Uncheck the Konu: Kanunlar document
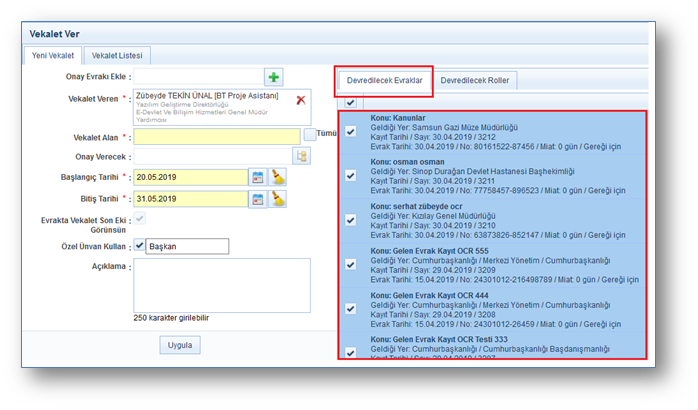 [350, 132]
